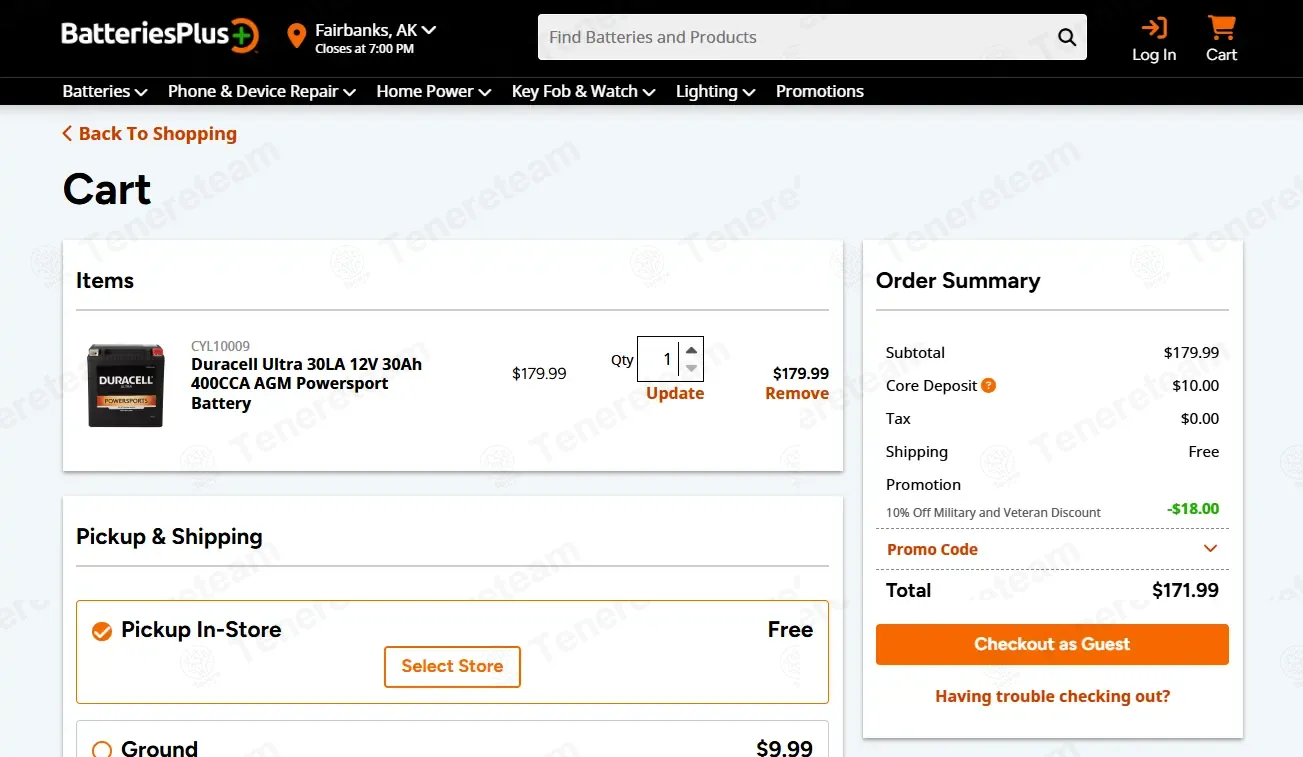Remove the Duracell battery from cart

[x=797, y=393]
